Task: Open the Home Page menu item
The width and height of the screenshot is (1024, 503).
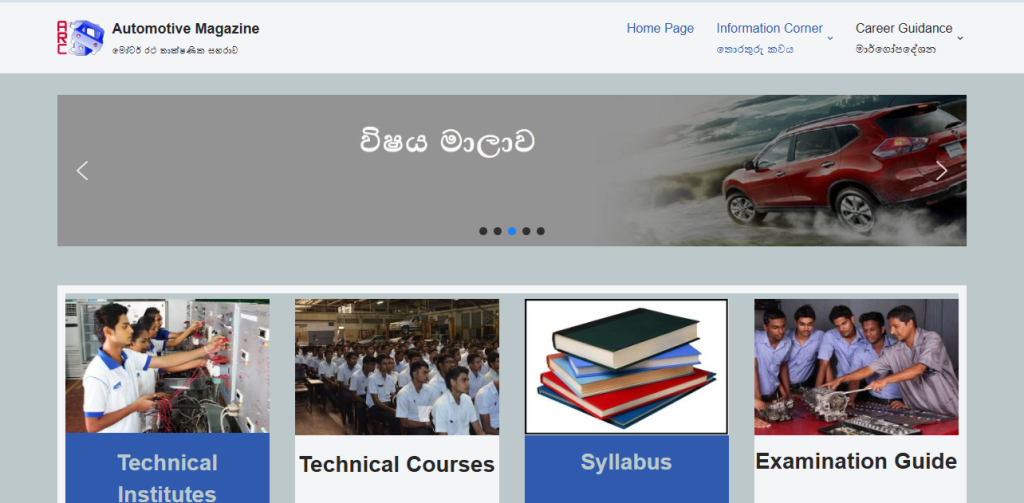Action: click(660, 28)
